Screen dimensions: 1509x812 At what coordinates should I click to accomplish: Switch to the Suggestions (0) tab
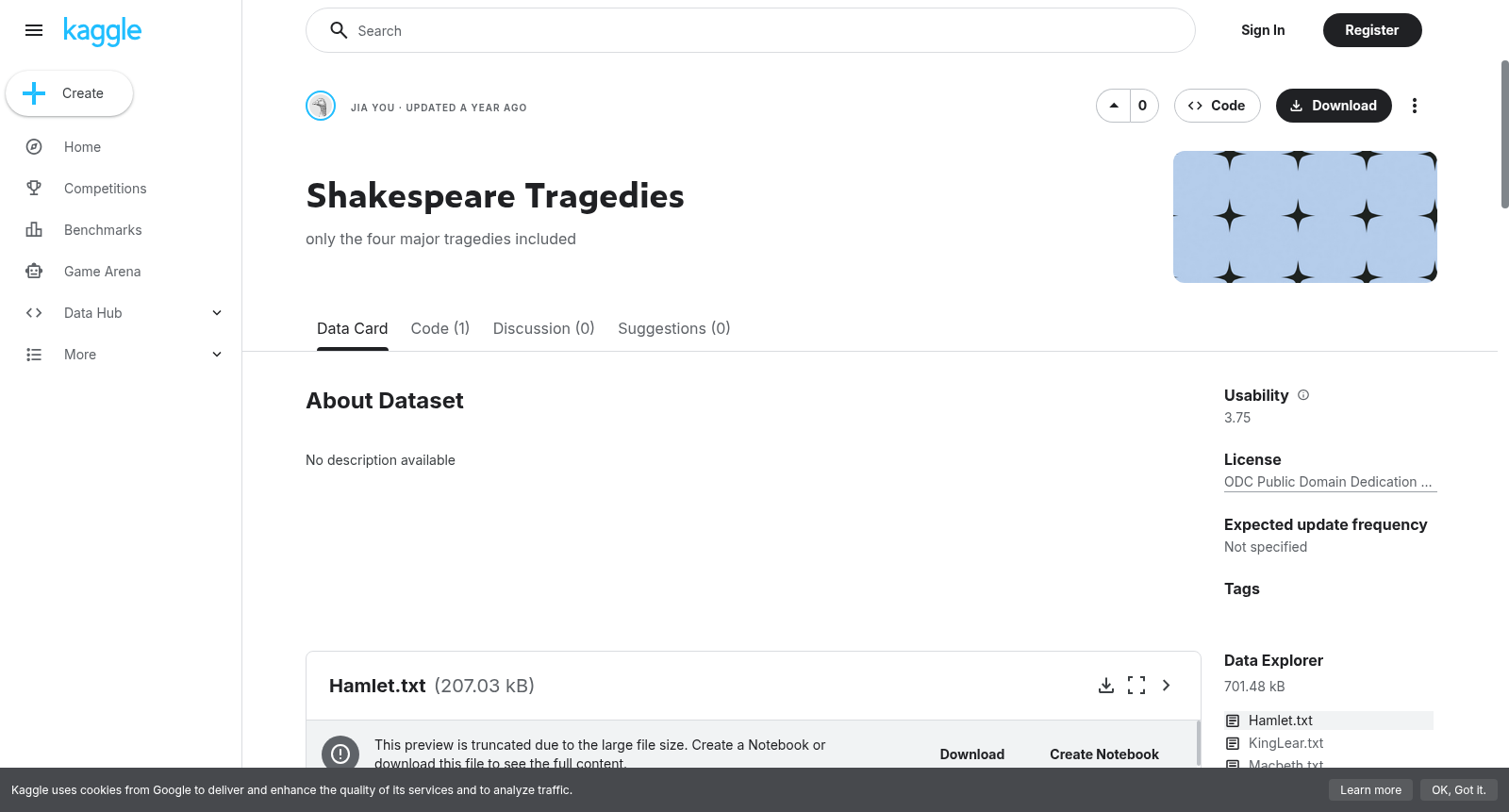point(674,328)
